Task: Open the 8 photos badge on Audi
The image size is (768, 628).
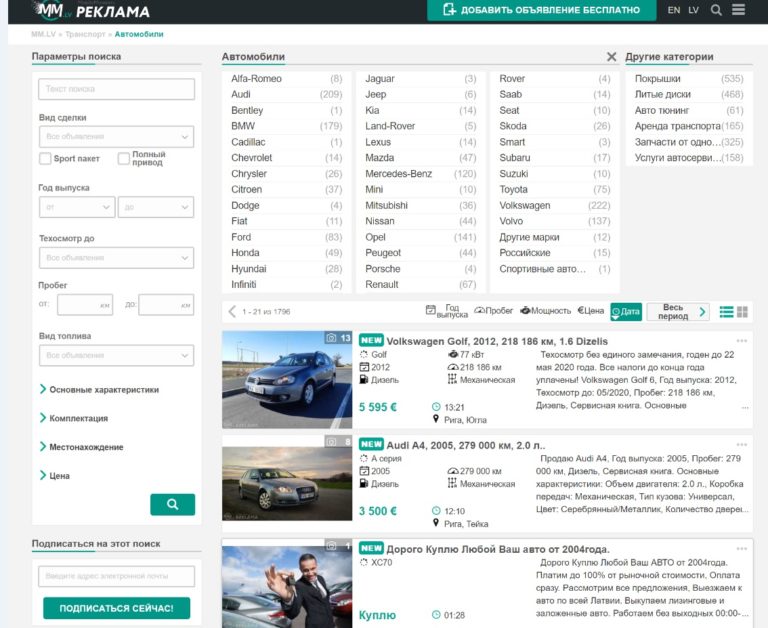Action: pyautogui.click(x=338, y=441)
